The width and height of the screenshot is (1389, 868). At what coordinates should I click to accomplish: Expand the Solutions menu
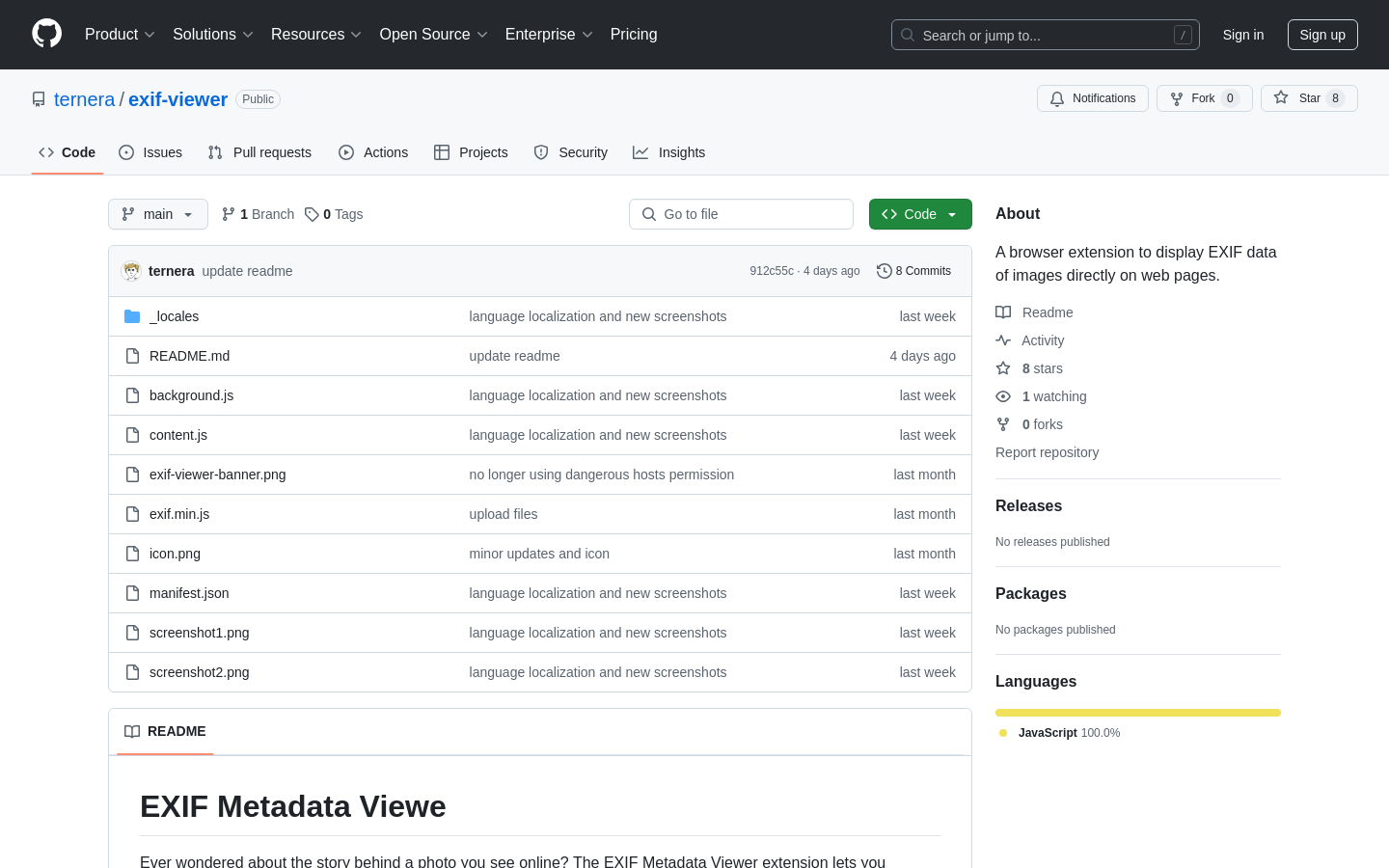tap(213, 35)
